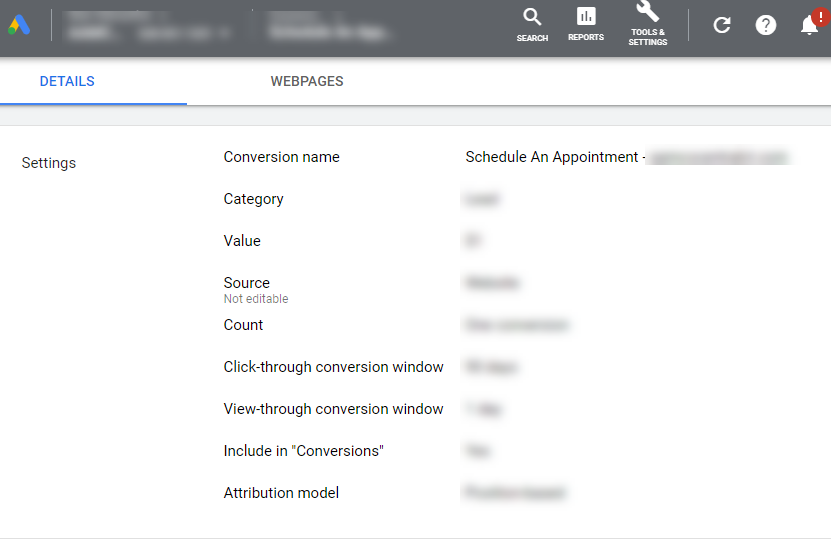Select the Settings section label
This screenshot has height=560, width=831.
pos(49,163)
